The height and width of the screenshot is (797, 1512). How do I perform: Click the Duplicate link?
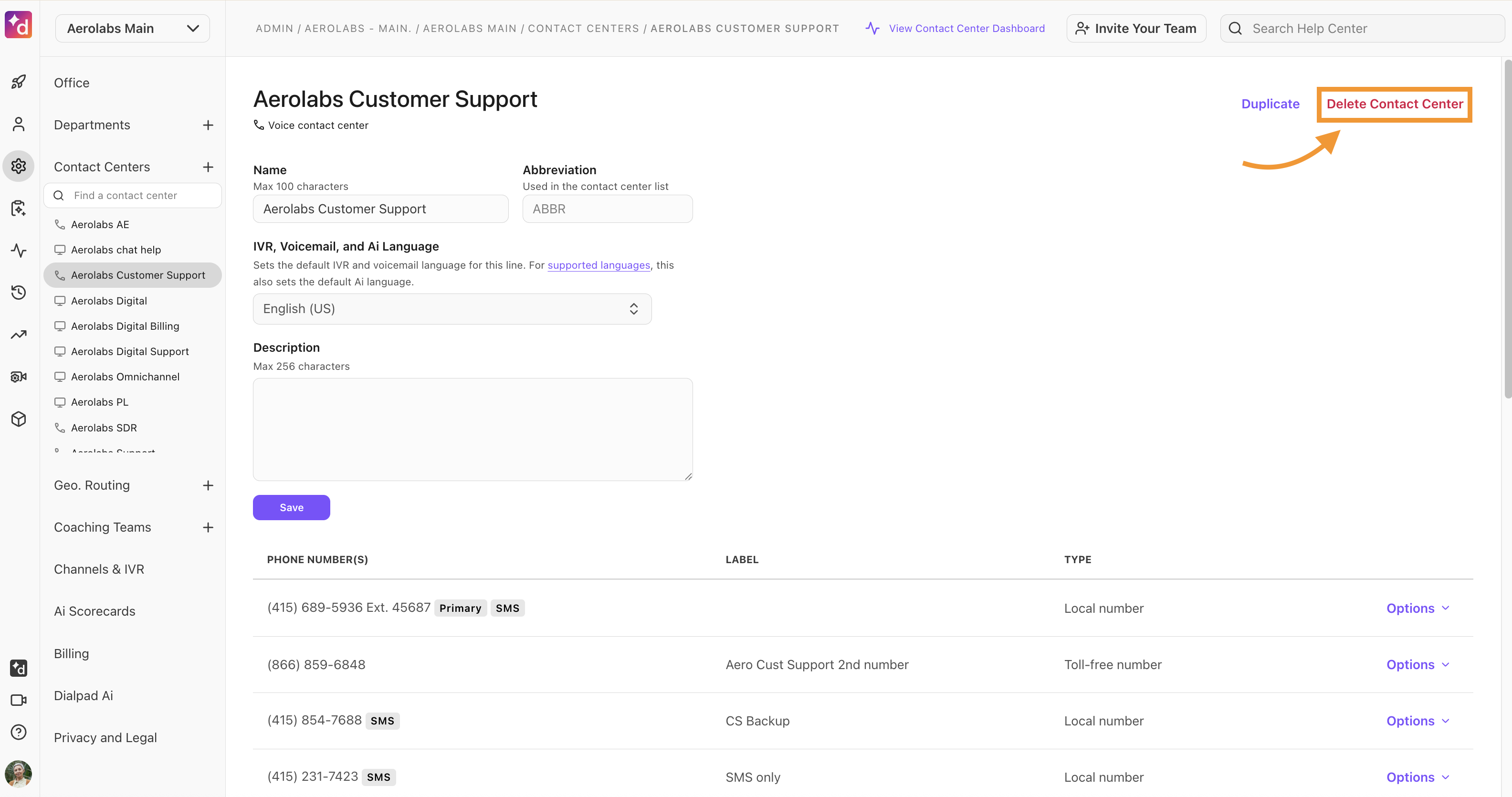(1270, 104)
